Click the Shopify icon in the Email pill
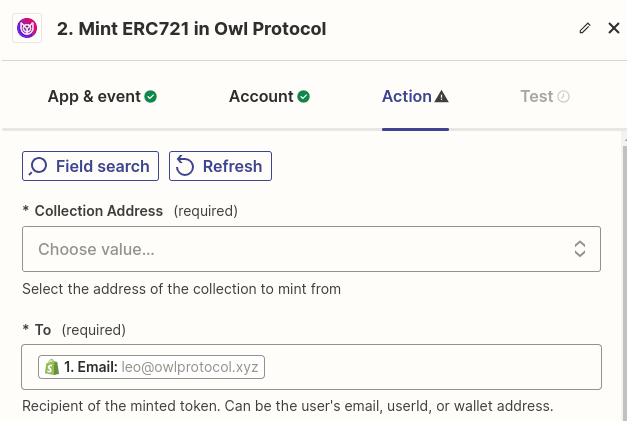Screen dimensions: 627x421 point(51,367)
